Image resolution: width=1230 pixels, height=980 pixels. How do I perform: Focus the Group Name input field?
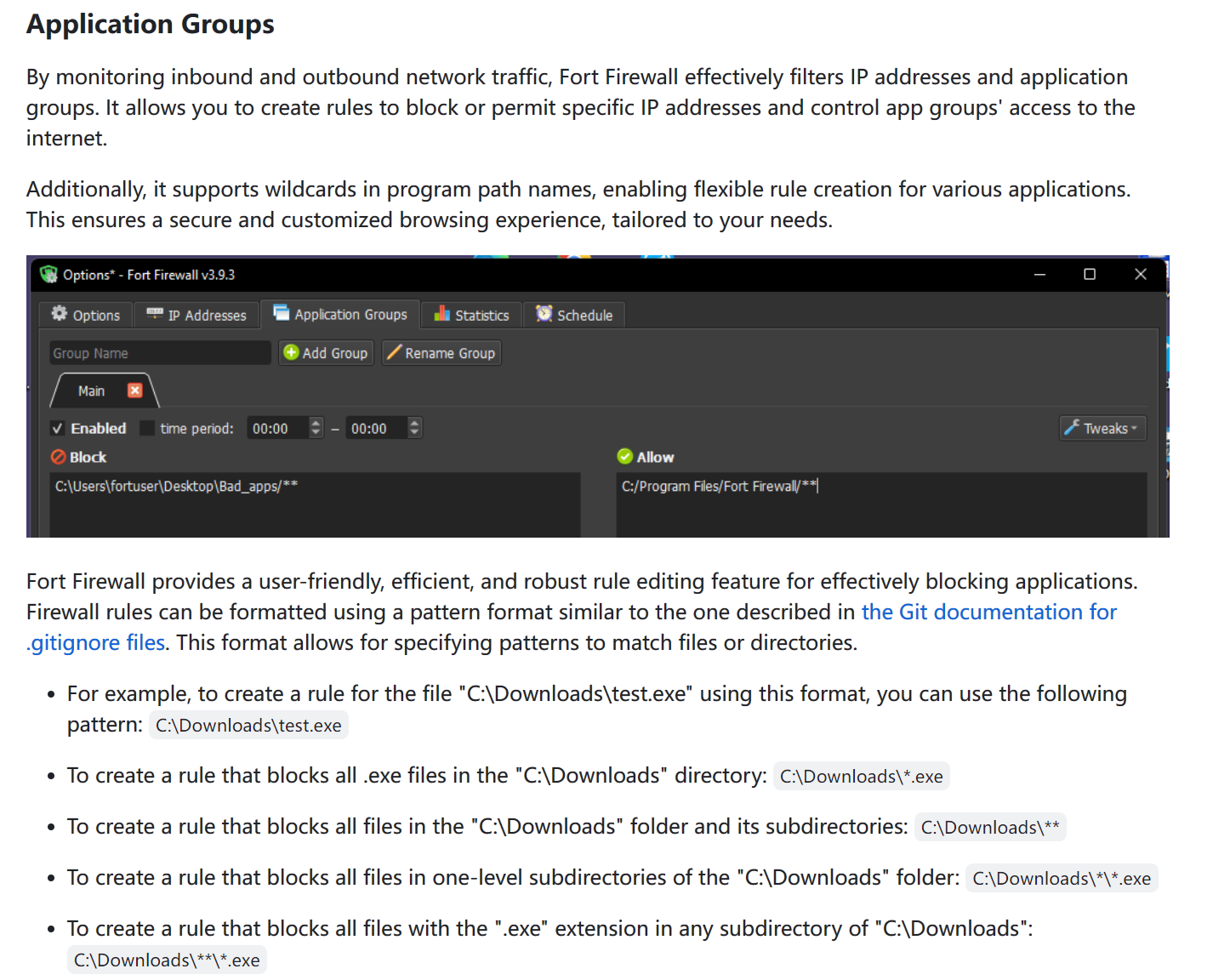pos(160,353)
